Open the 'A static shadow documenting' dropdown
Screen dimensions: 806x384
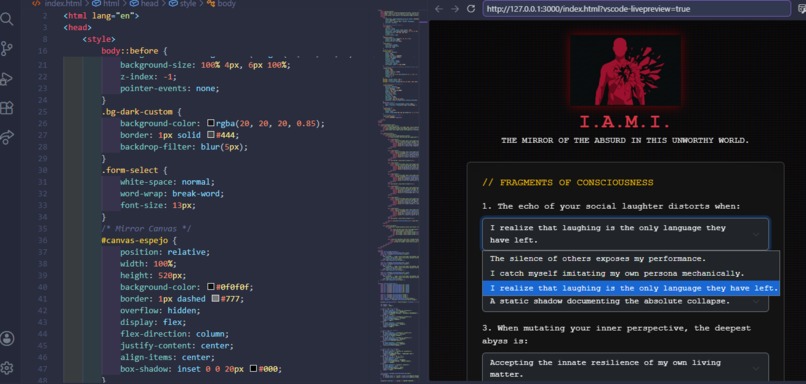click(625, 303)
